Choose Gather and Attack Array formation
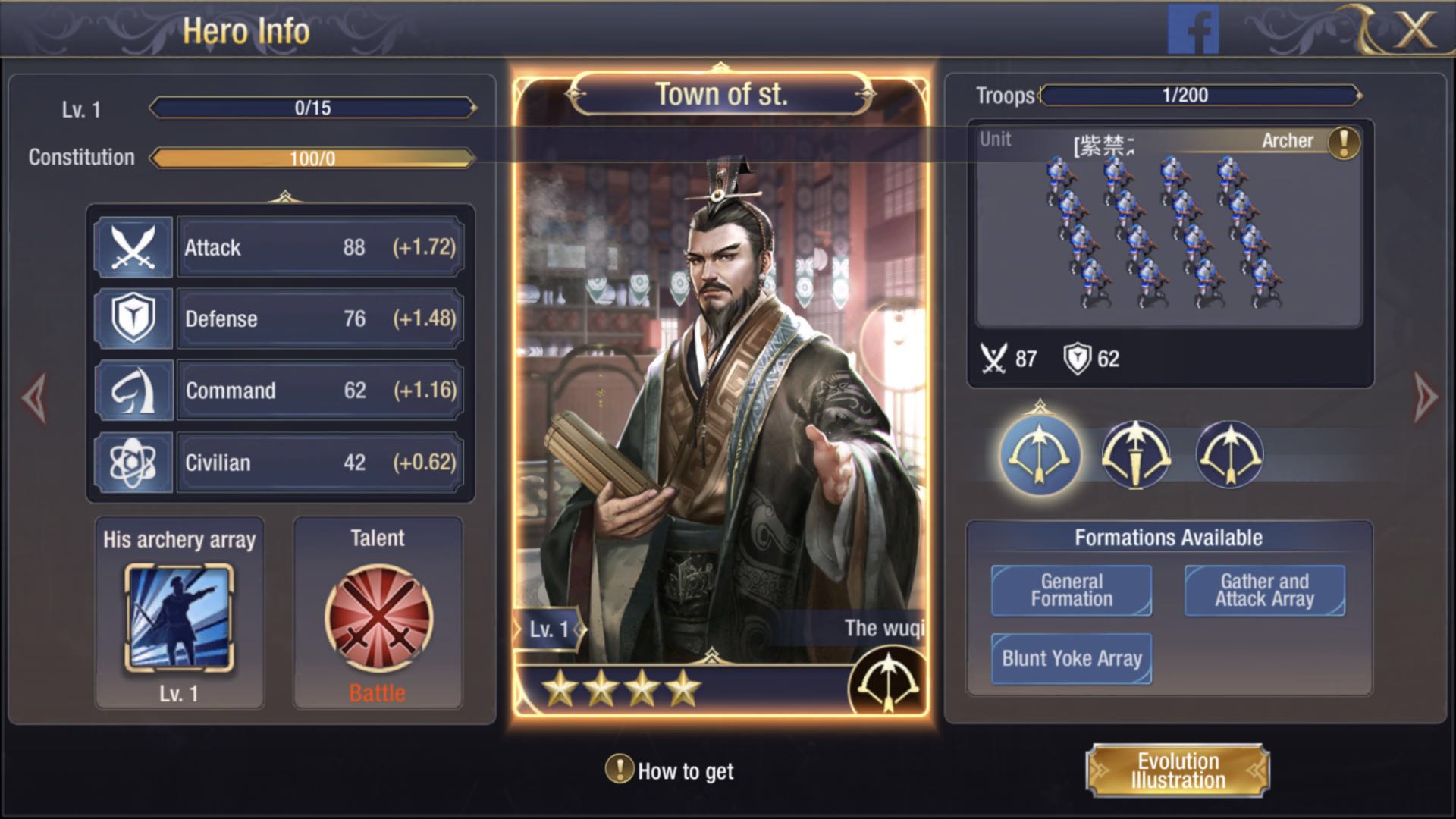 [1265, 590]
